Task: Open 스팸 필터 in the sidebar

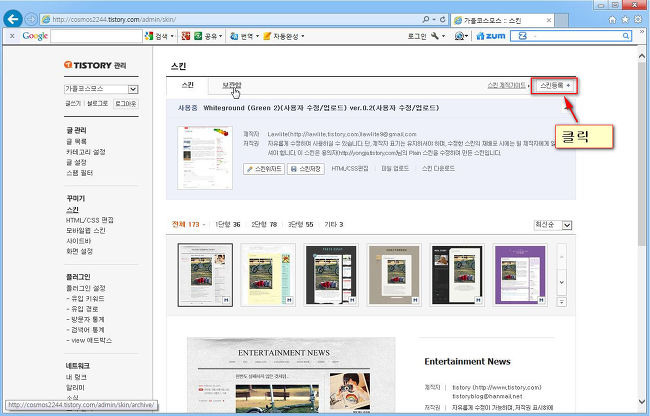Action: tap(80, 172)
